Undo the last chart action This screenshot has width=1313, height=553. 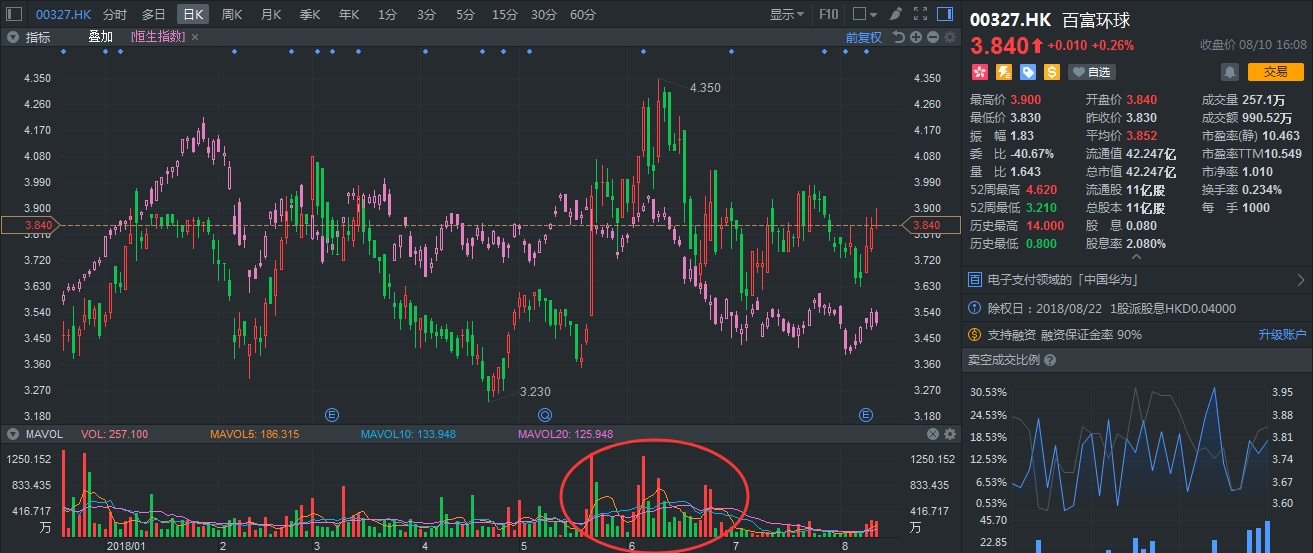pyautogui.click(x=898, y=37)
